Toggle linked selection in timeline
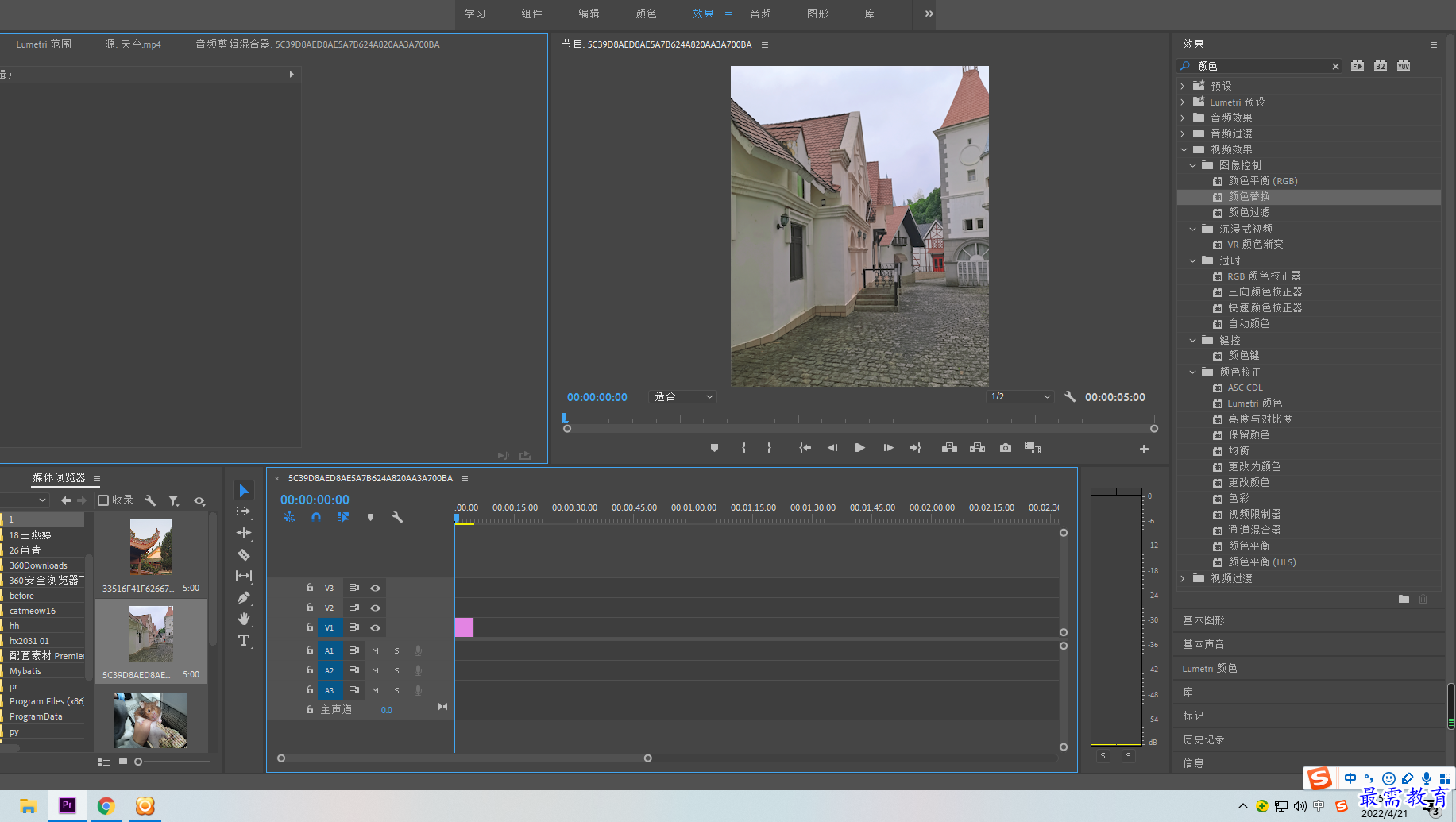 343,517
